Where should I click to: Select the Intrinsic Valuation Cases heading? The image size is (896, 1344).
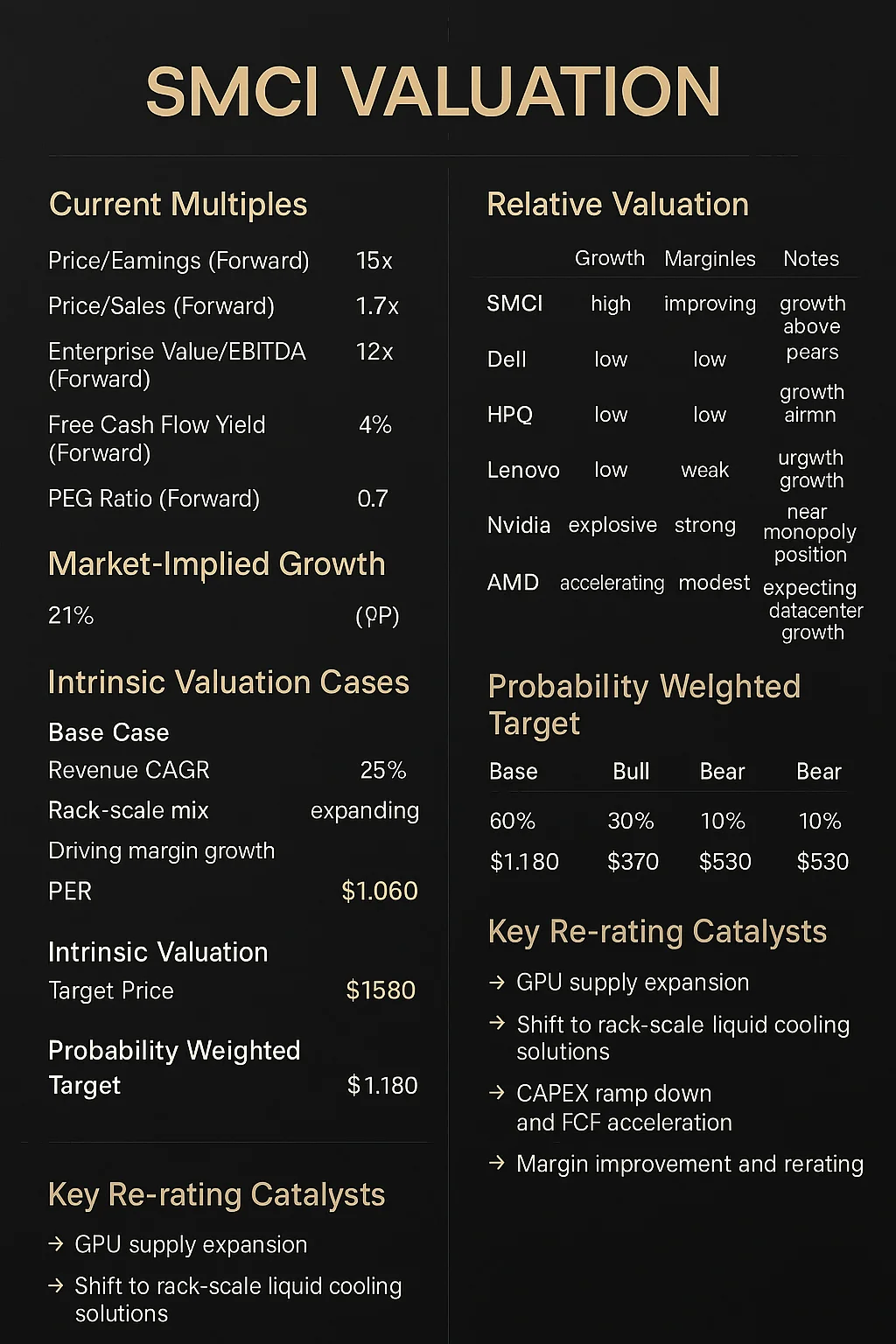coord(228,682)
